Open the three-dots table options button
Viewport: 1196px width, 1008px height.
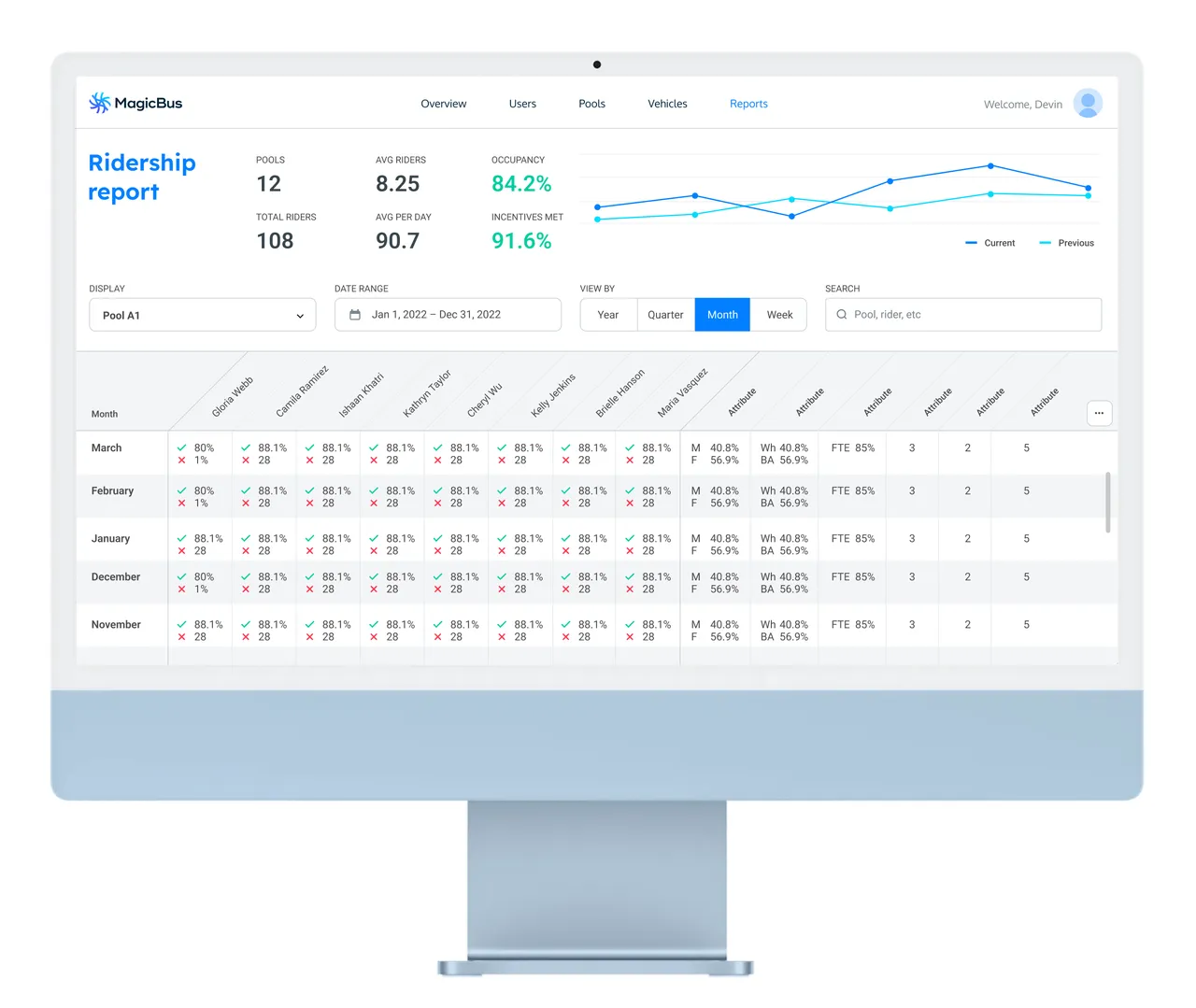[x=1099, y=413]
